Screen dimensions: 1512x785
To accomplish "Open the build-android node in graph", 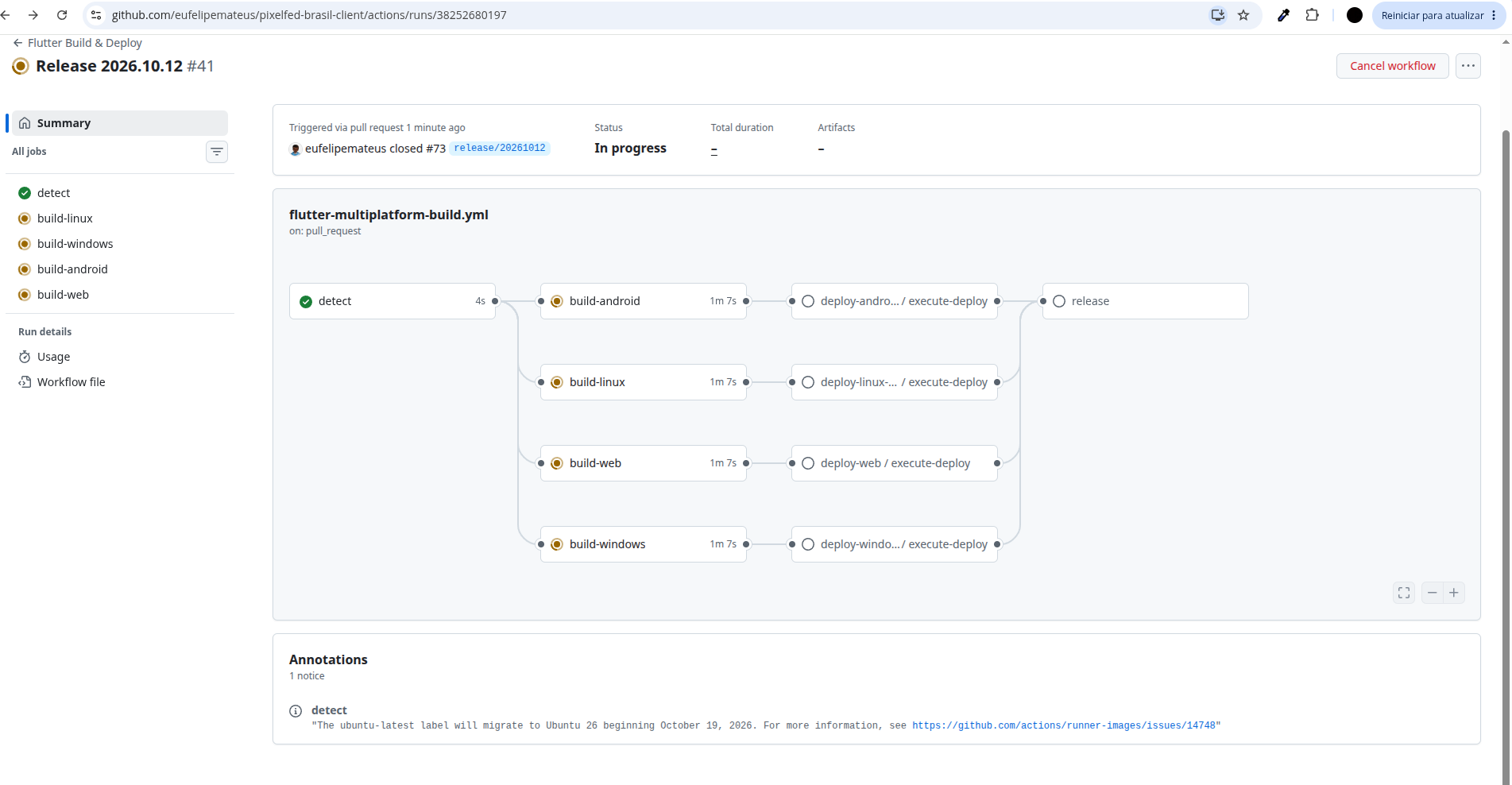I will [x=644, y=301].
